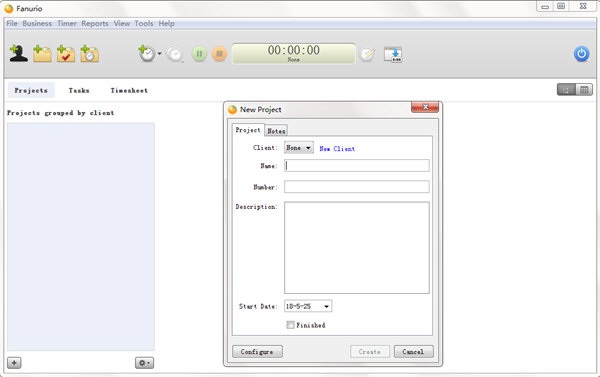Switch to the Tasks tab
This screenshot has height=377, width=600.
[x=79, y=90]
